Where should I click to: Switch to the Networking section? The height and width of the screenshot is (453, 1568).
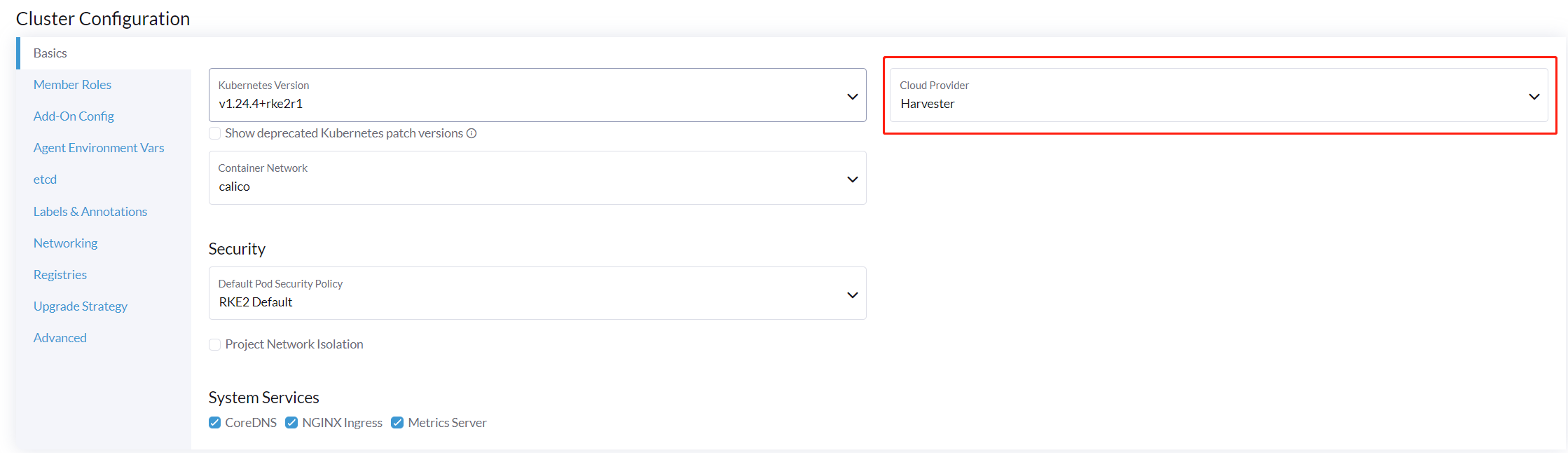[x=65, y=243]
